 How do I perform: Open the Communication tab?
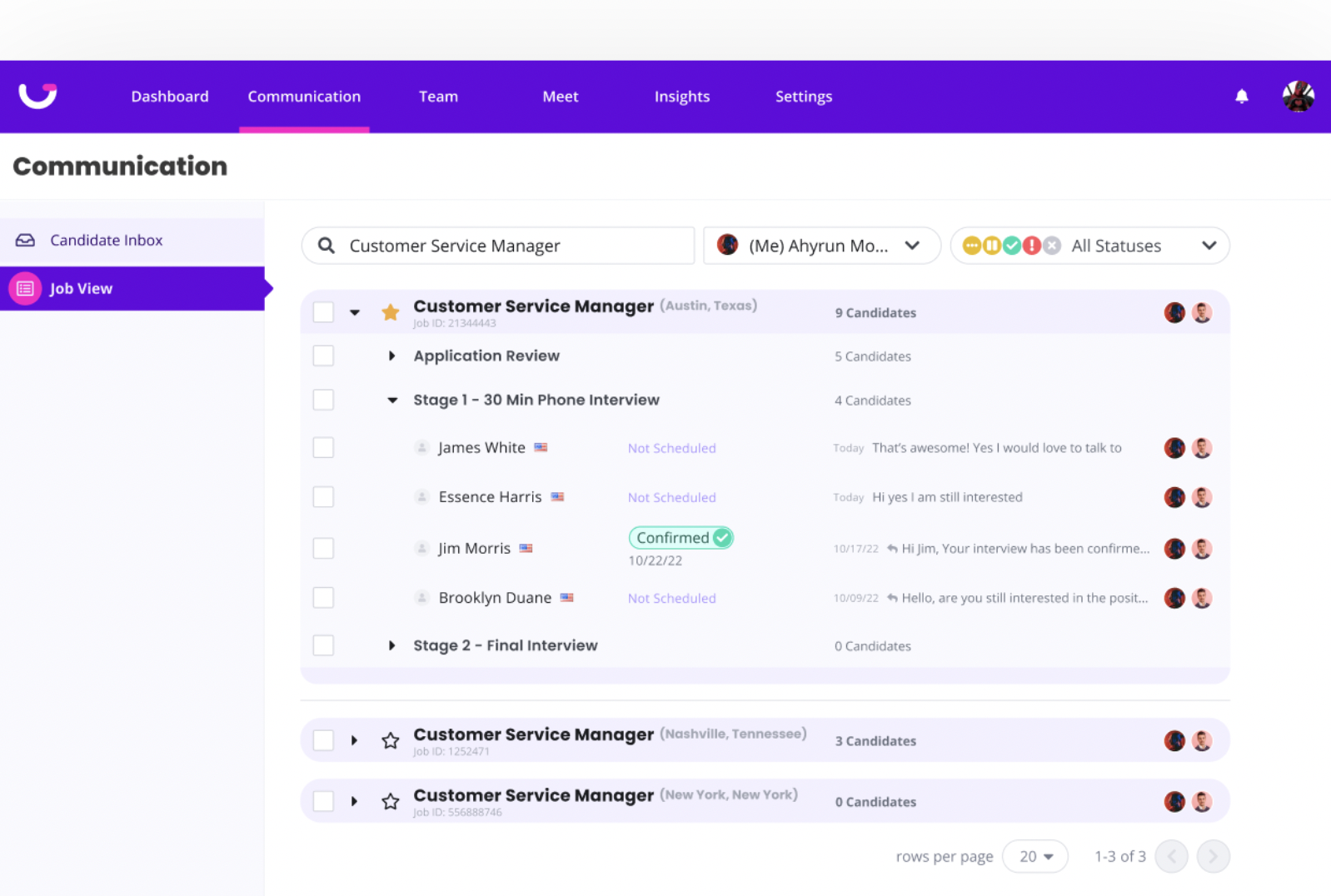click(x=304, y=97)
